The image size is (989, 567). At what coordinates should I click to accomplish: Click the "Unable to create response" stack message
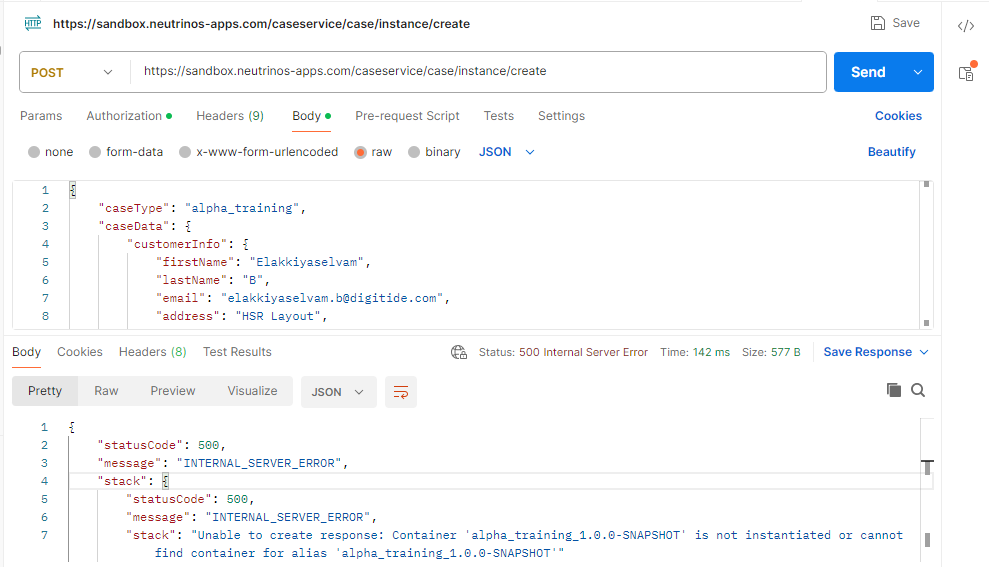[515, 544]
